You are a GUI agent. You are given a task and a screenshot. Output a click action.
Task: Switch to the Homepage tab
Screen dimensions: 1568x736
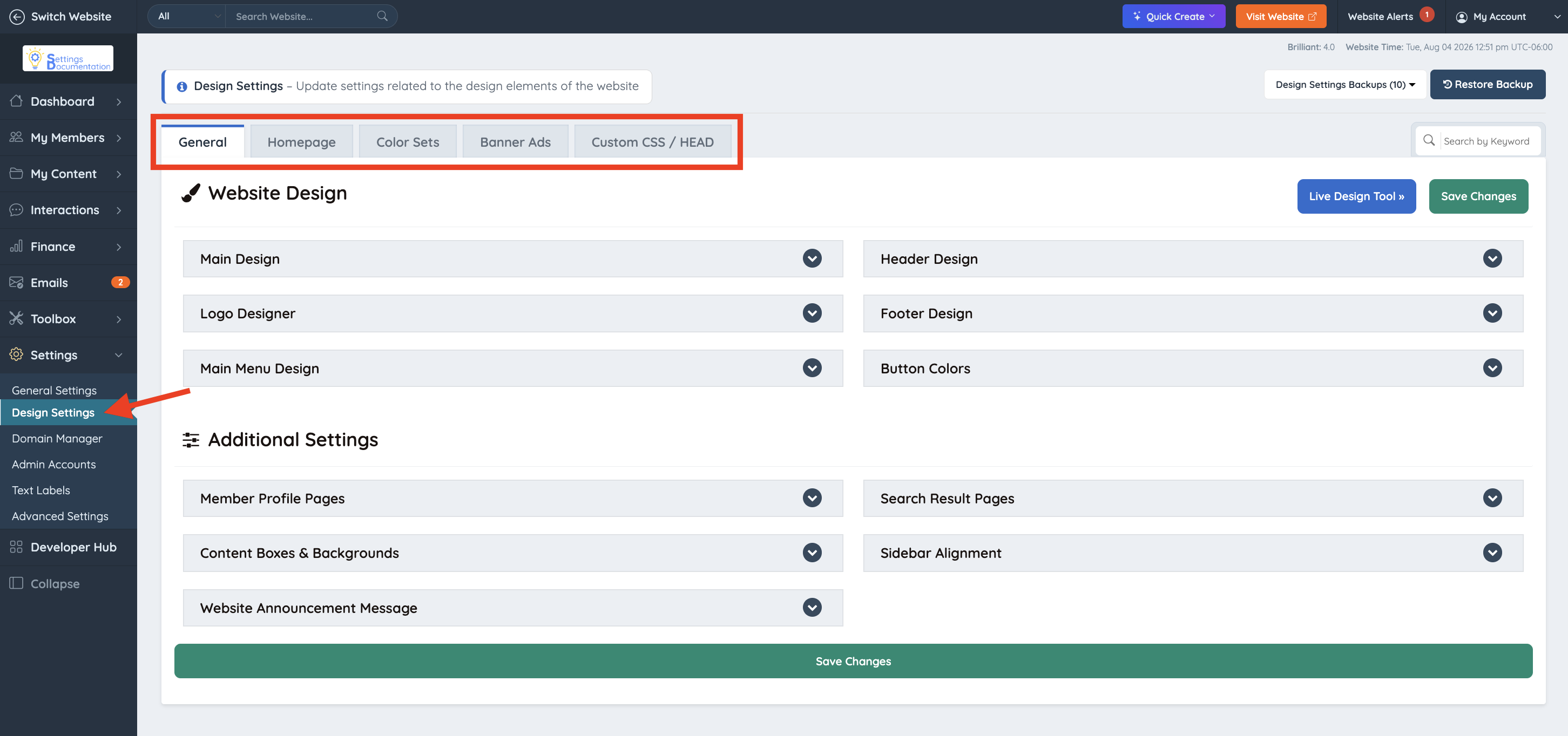click(301, 142)
